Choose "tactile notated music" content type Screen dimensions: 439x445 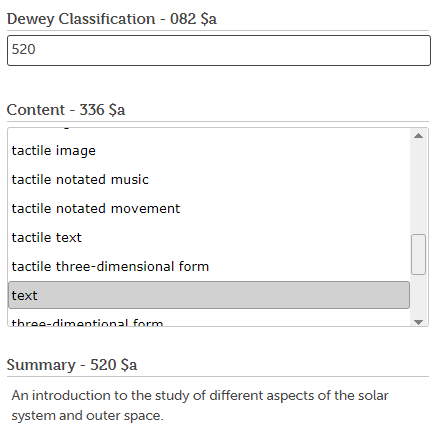(x=209, y=180)
